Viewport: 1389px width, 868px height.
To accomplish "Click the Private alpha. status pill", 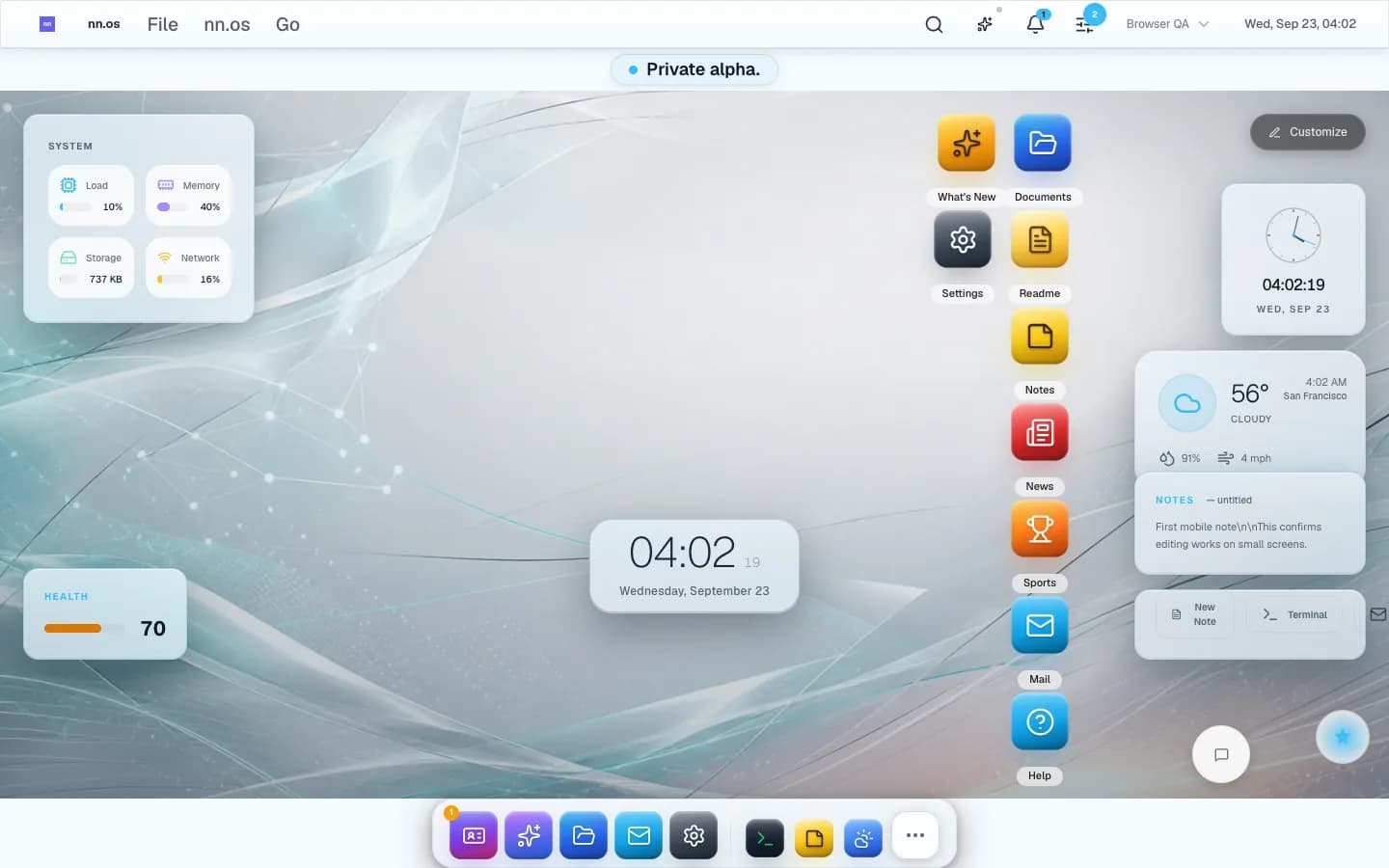I will [x=694, y=69].
